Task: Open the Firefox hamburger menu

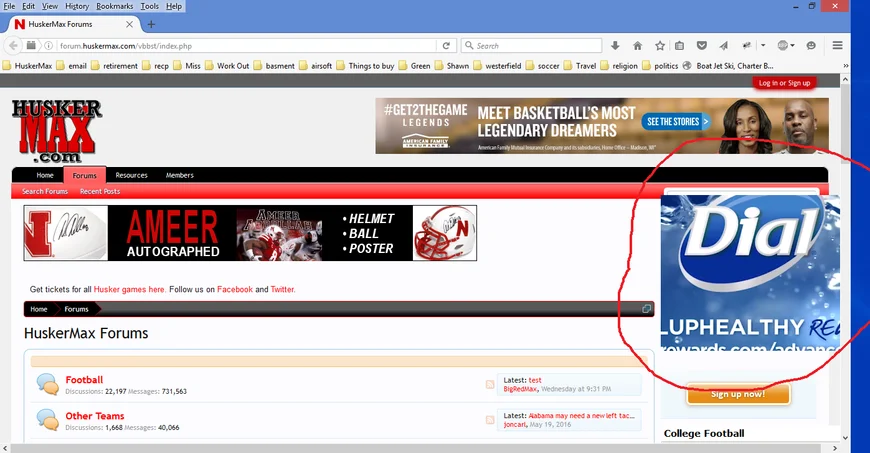Action: (x=837, y=46)
